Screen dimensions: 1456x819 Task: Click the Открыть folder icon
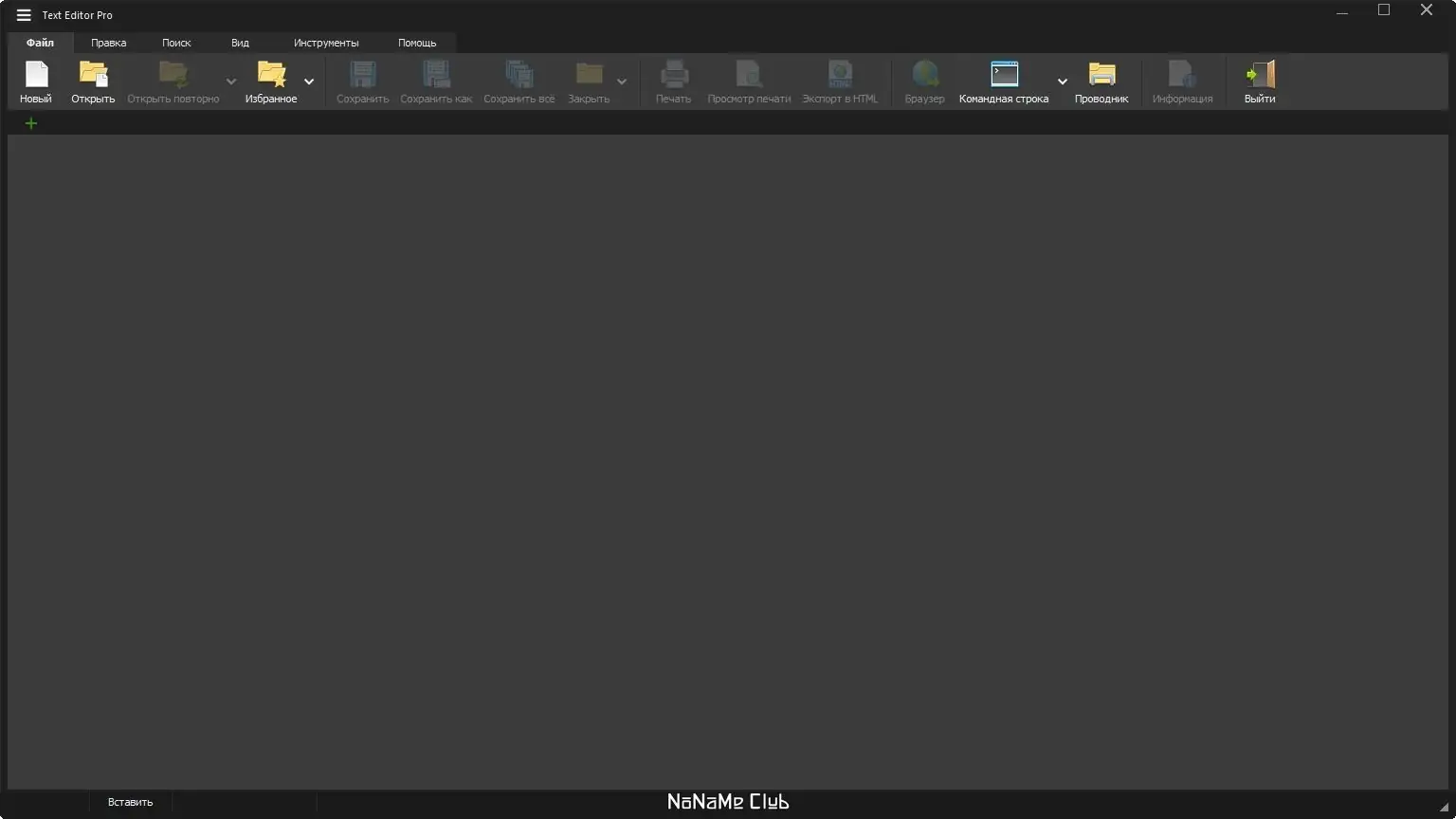click(x=93, y=74)
